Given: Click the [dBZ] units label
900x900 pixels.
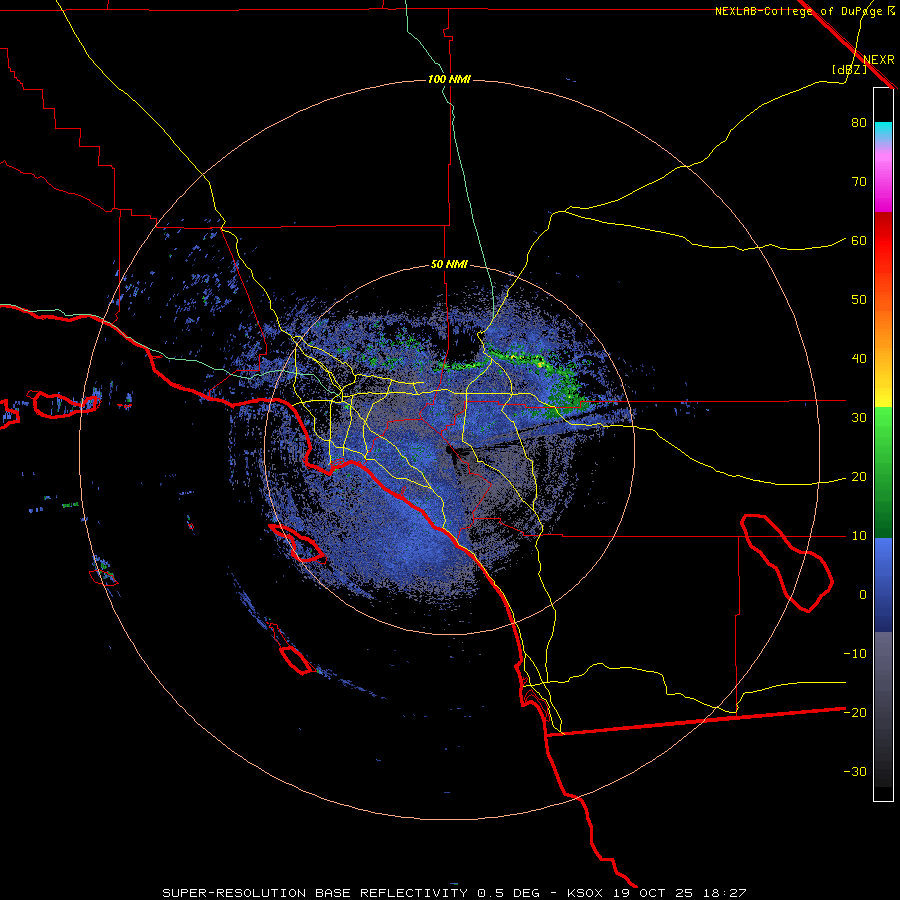Looking at the screenshot, I should [849, 69].
